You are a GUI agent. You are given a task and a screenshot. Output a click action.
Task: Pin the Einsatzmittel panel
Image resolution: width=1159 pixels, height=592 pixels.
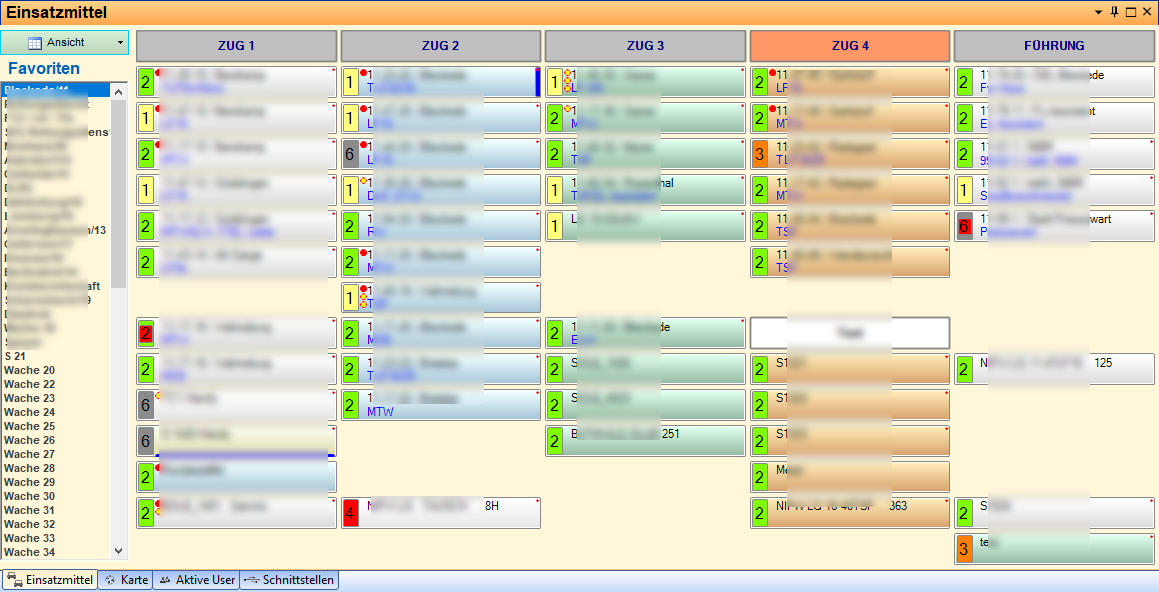point(1115,12)
